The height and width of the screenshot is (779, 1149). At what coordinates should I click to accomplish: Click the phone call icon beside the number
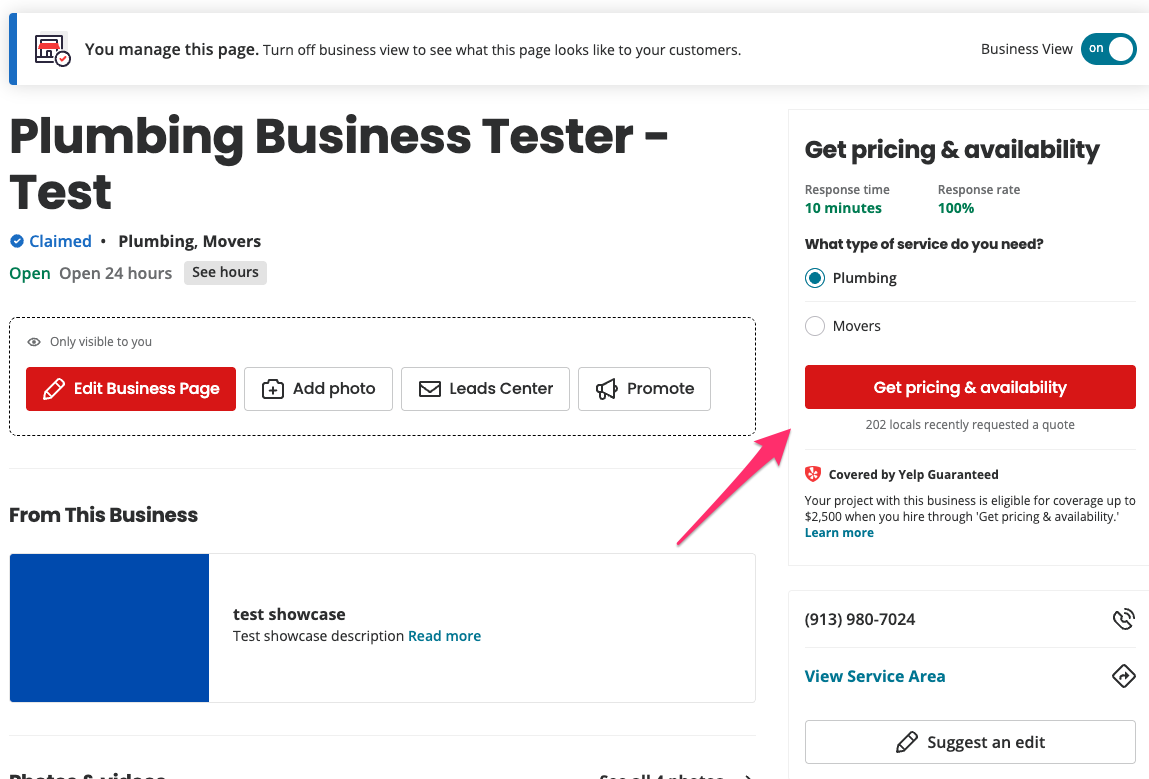click(1123, 619)
